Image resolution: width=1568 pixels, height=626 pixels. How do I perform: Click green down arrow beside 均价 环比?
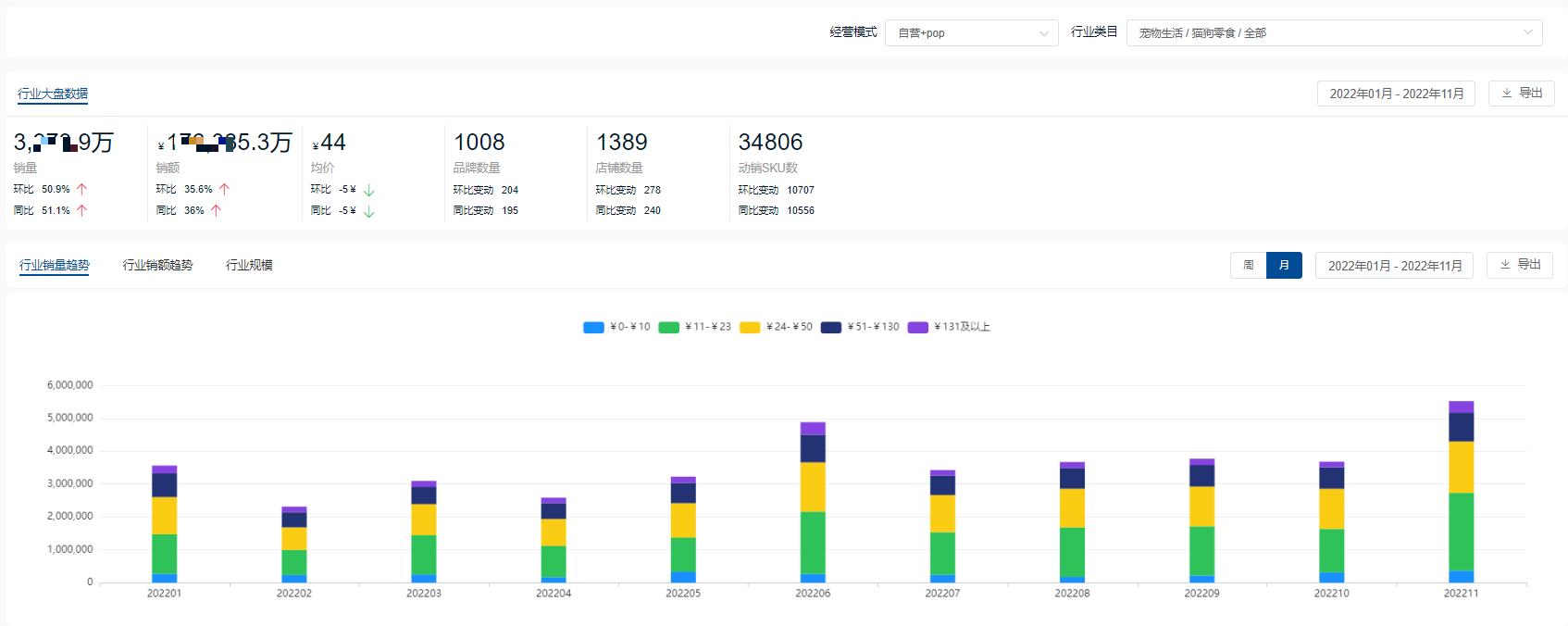coord(368,190)
